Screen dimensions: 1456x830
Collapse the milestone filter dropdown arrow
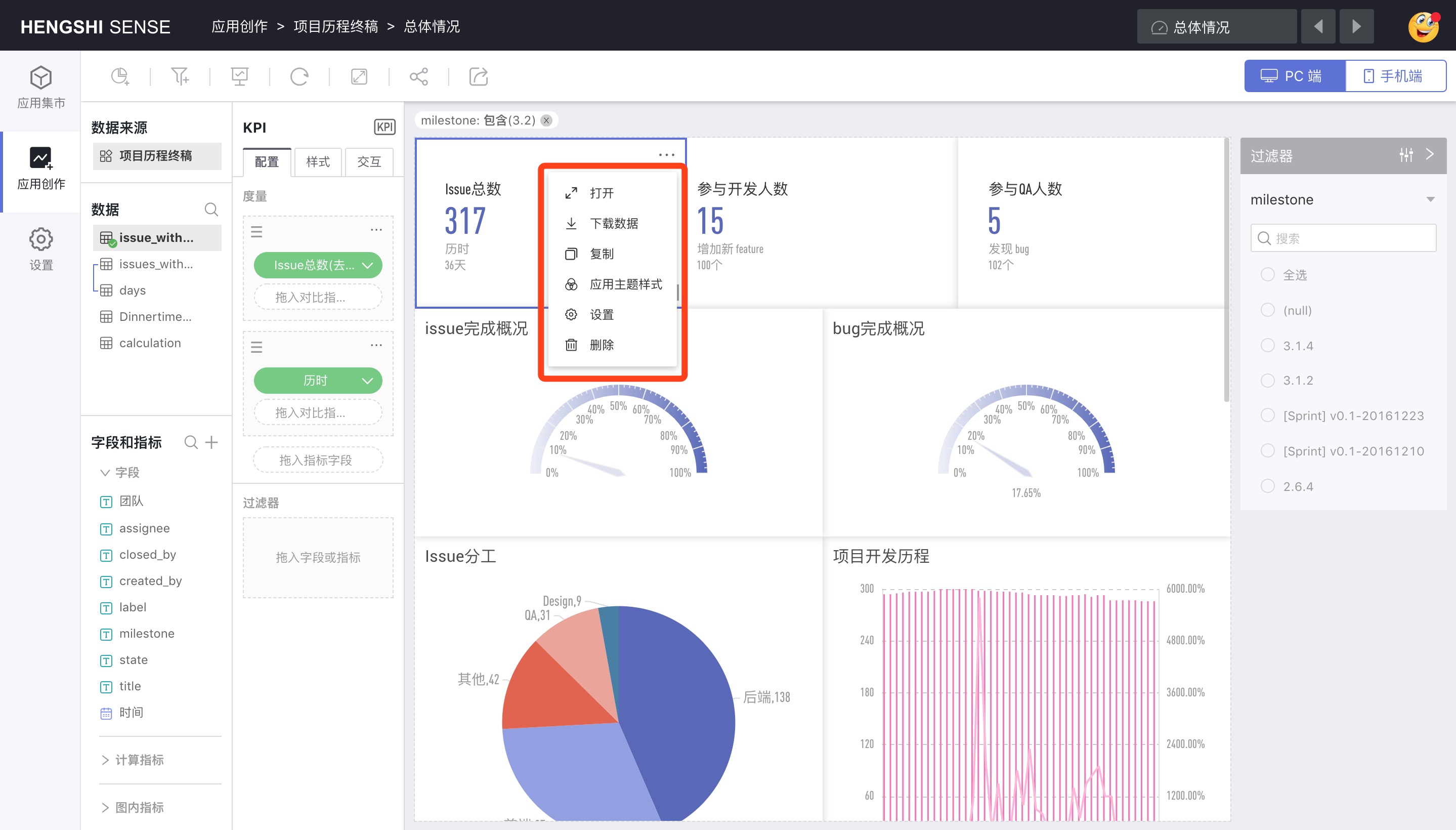coord(1430,199)
